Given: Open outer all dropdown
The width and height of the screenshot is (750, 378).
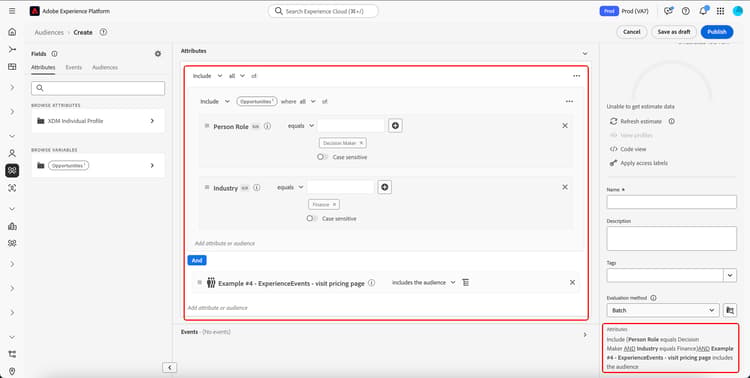Looking at the screenshot, I should (236, 76).
